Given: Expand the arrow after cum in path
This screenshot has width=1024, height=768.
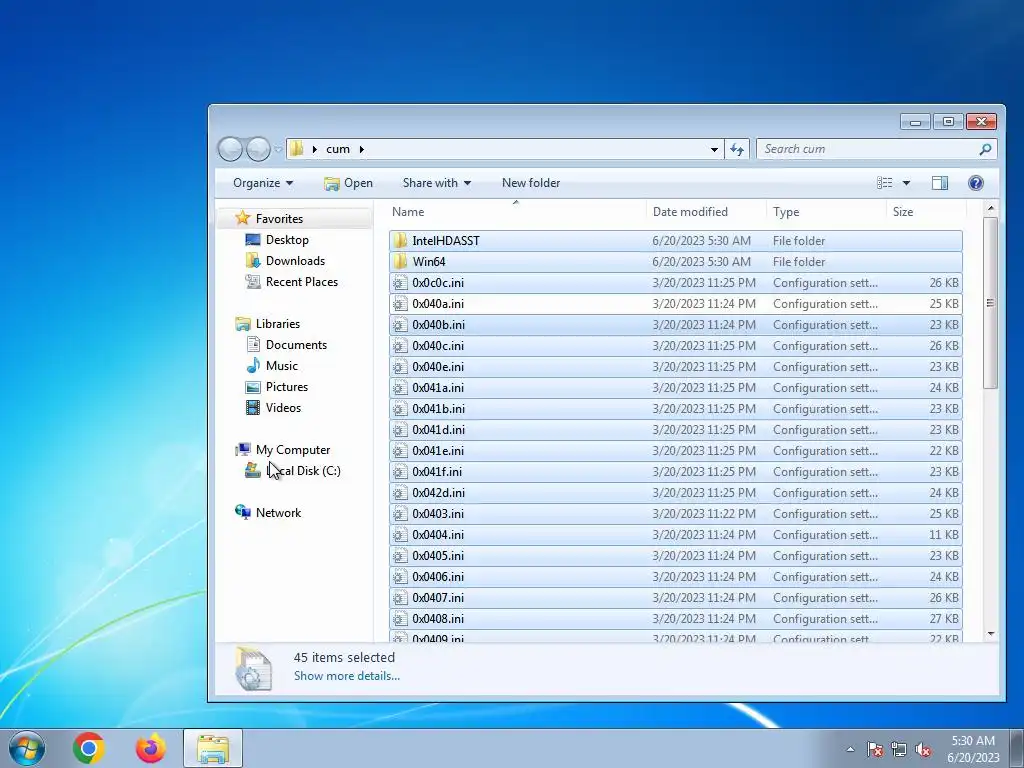Looking at the screenshot, I should (361, 150).
